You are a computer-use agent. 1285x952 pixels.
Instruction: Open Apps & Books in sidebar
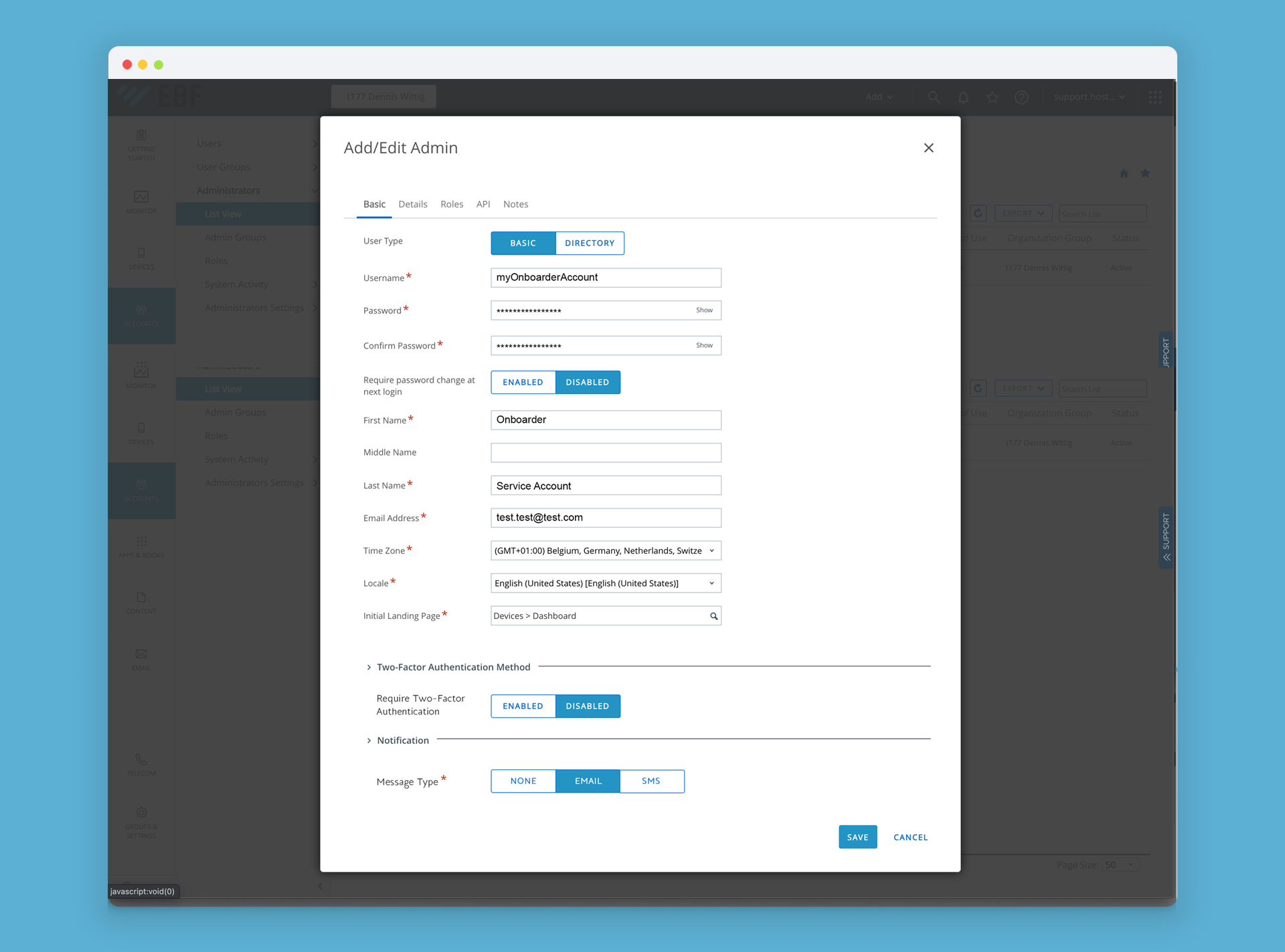(141, 547)
